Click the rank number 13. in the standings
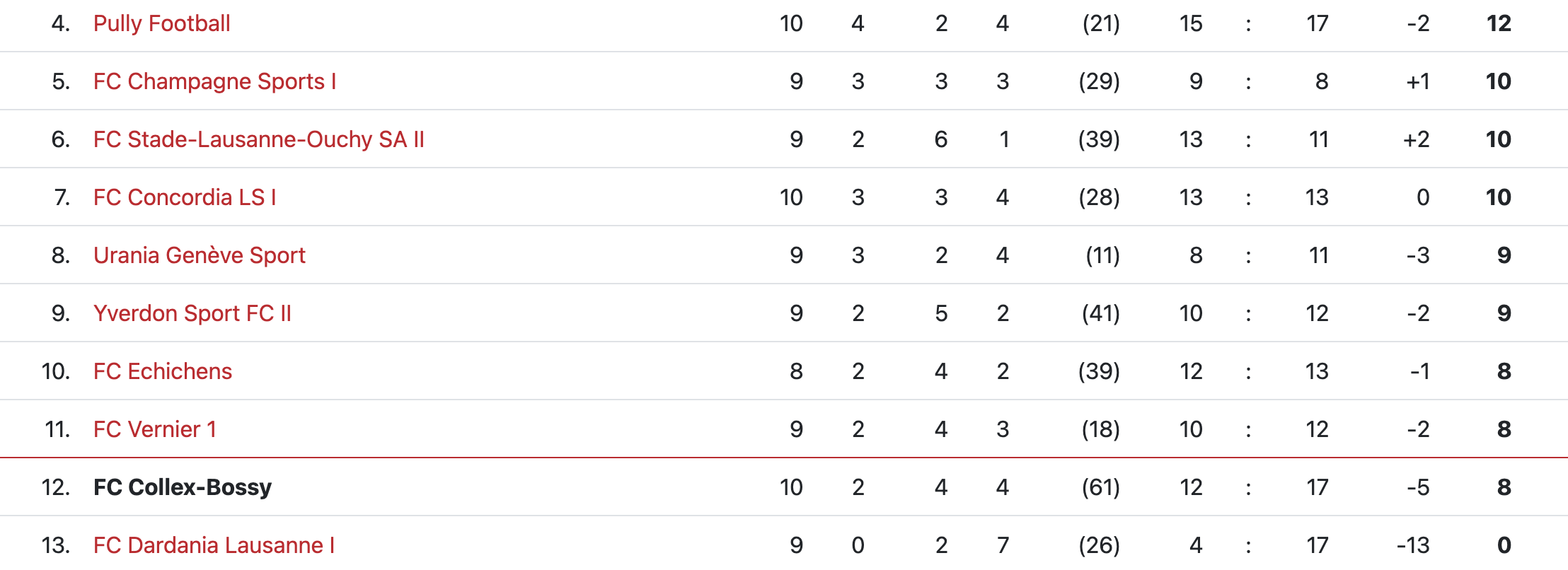Viewport: 1568px width, 570px height. pyautogui.click(x=55, y=545)
